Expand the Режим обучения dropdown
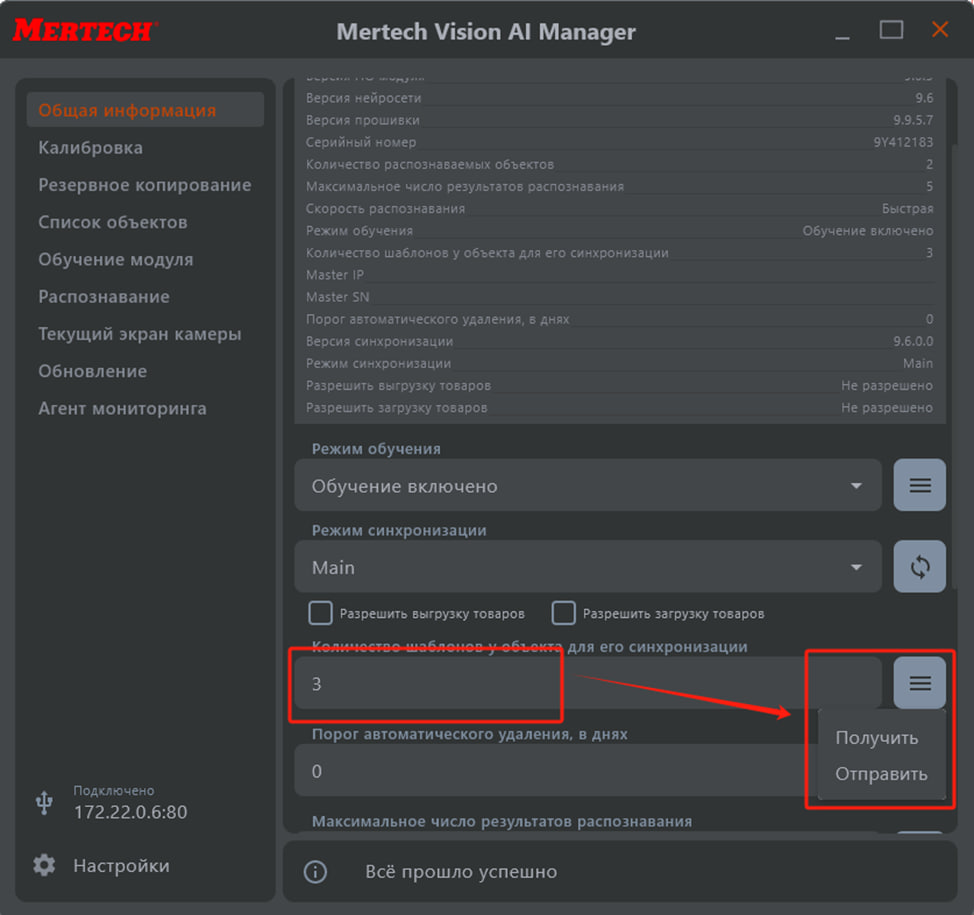 coord(588,486)
